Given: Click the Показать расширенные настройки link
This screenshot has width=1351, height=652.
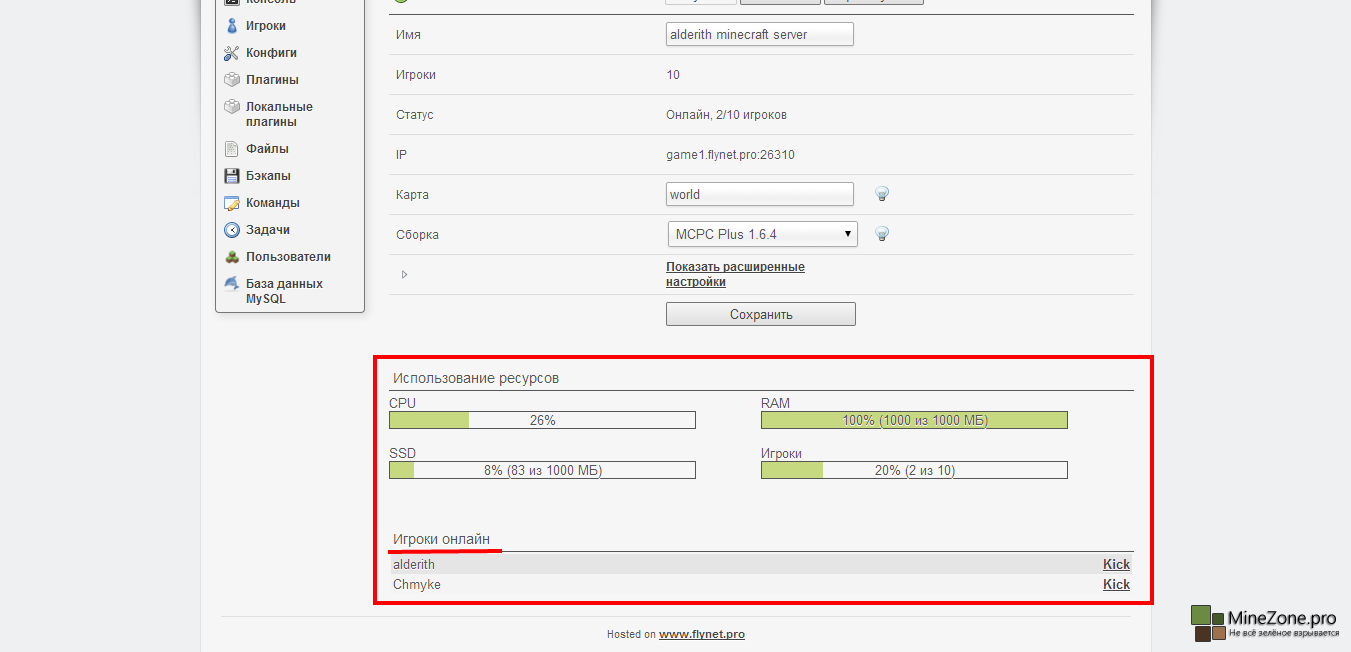Looking at the screenshot, I should coord(735,274).
